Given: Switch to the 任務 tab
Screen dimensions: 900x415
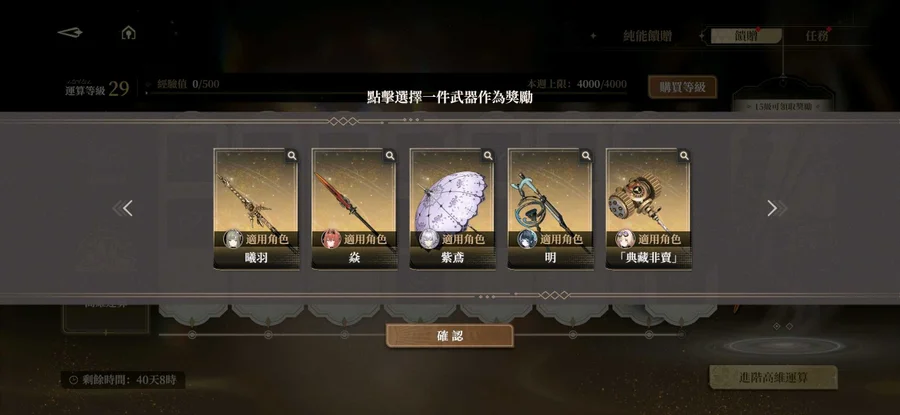Looking at the screenshot, I should coord(817,36).
